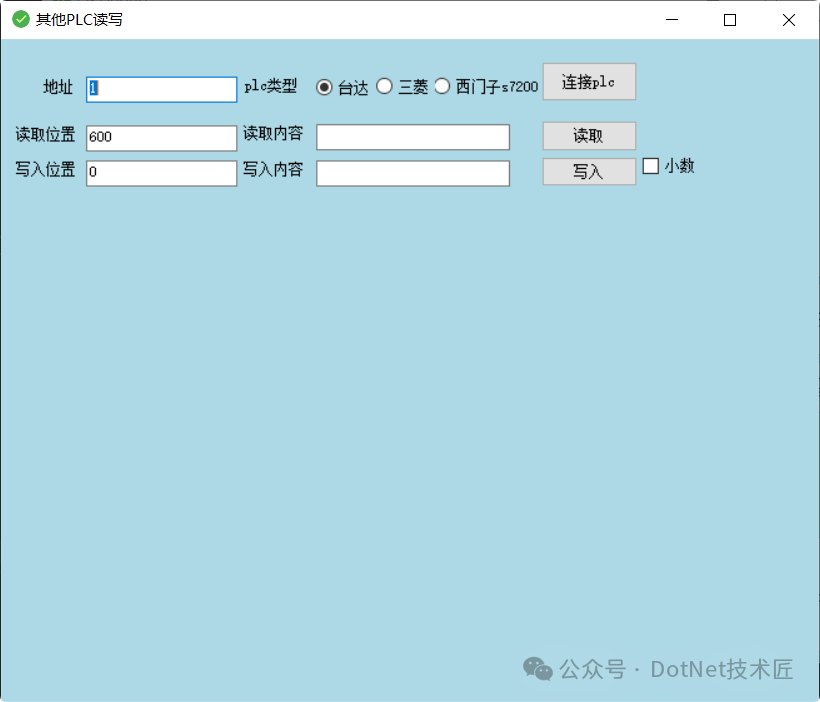Click the 读取位置 field showing 600

pos(162,138)
